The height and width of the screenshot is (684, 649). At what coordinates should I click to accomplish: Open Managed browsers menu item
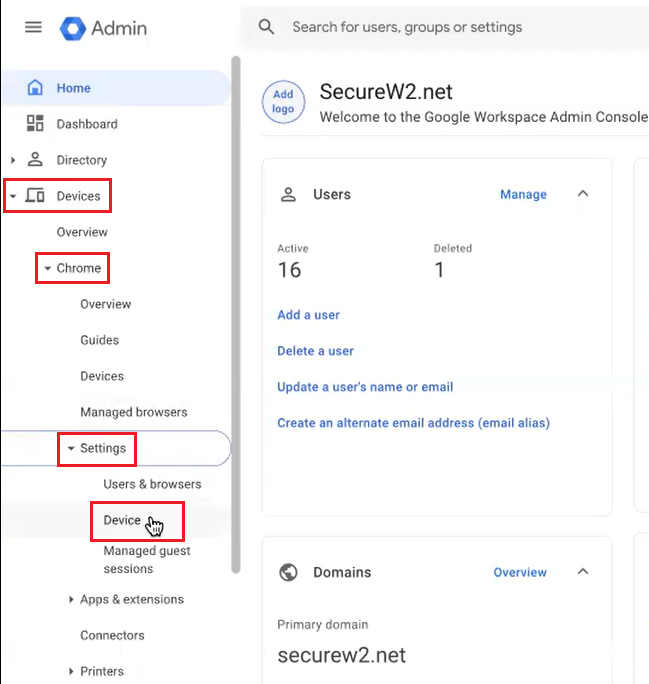click(x=133, y=412)
